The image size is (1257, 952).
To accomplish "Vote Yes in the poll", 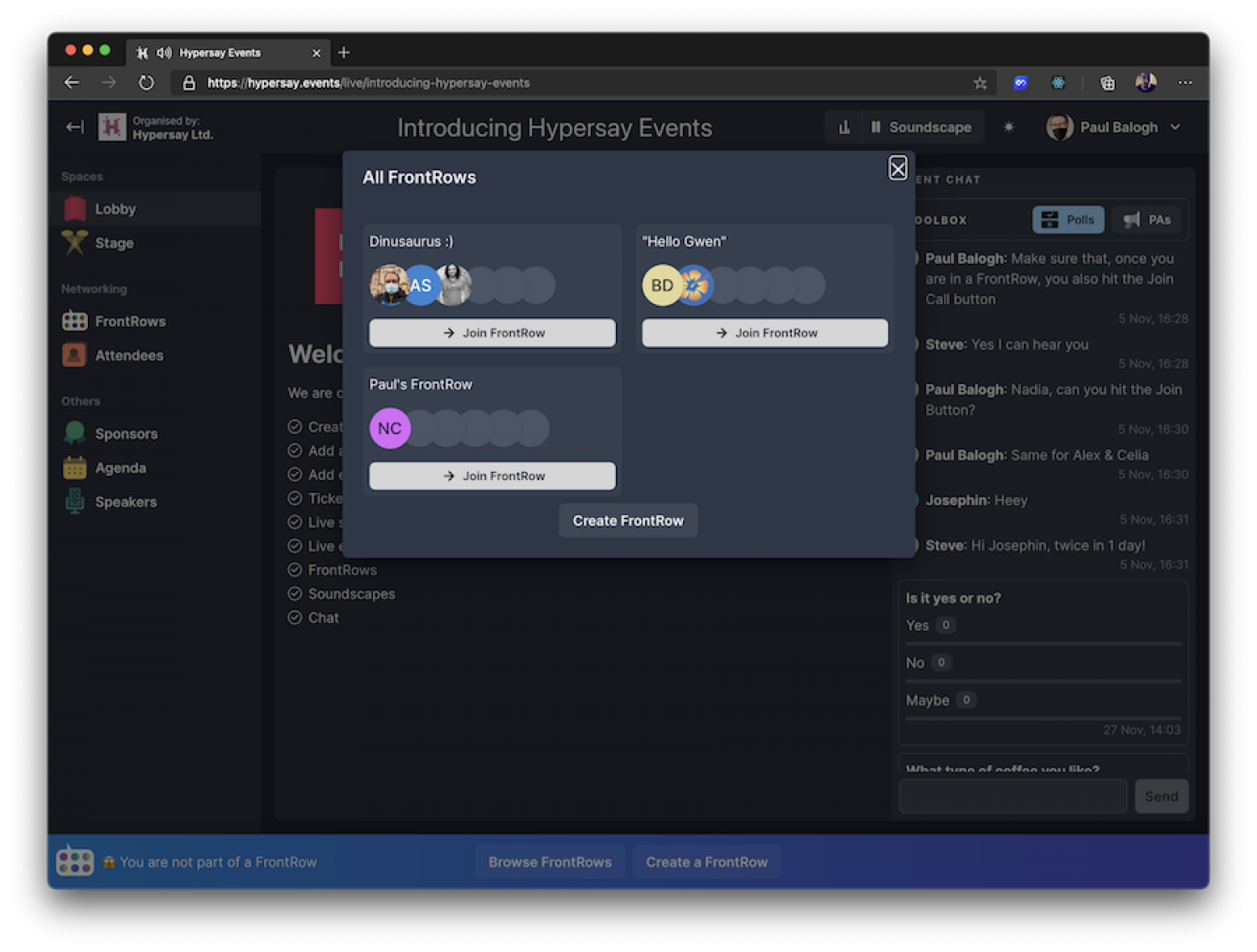I will point(918,625).
